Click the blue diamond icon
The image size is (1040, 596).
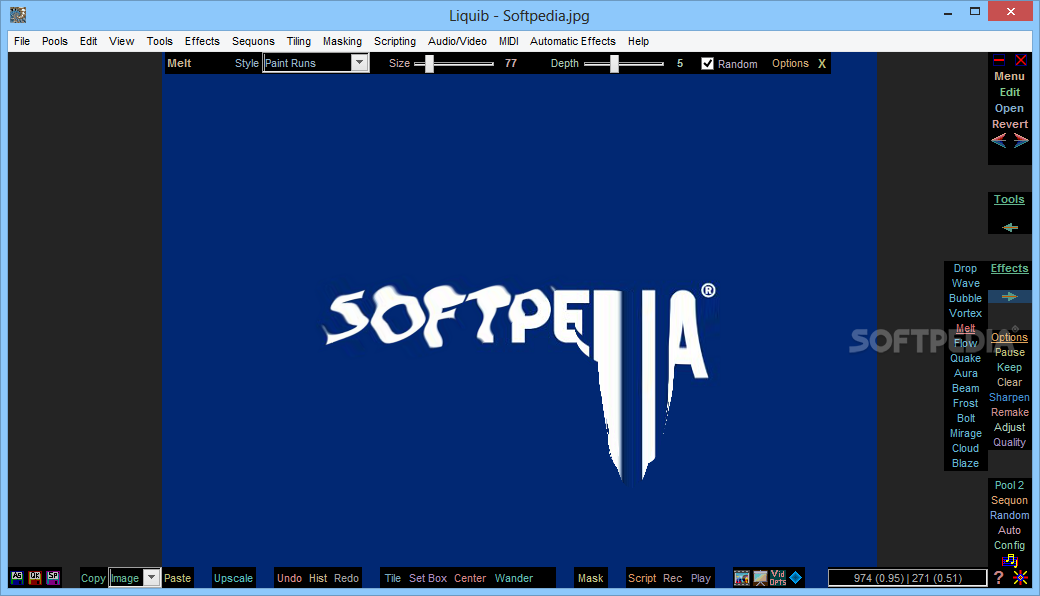coord(796,577)
